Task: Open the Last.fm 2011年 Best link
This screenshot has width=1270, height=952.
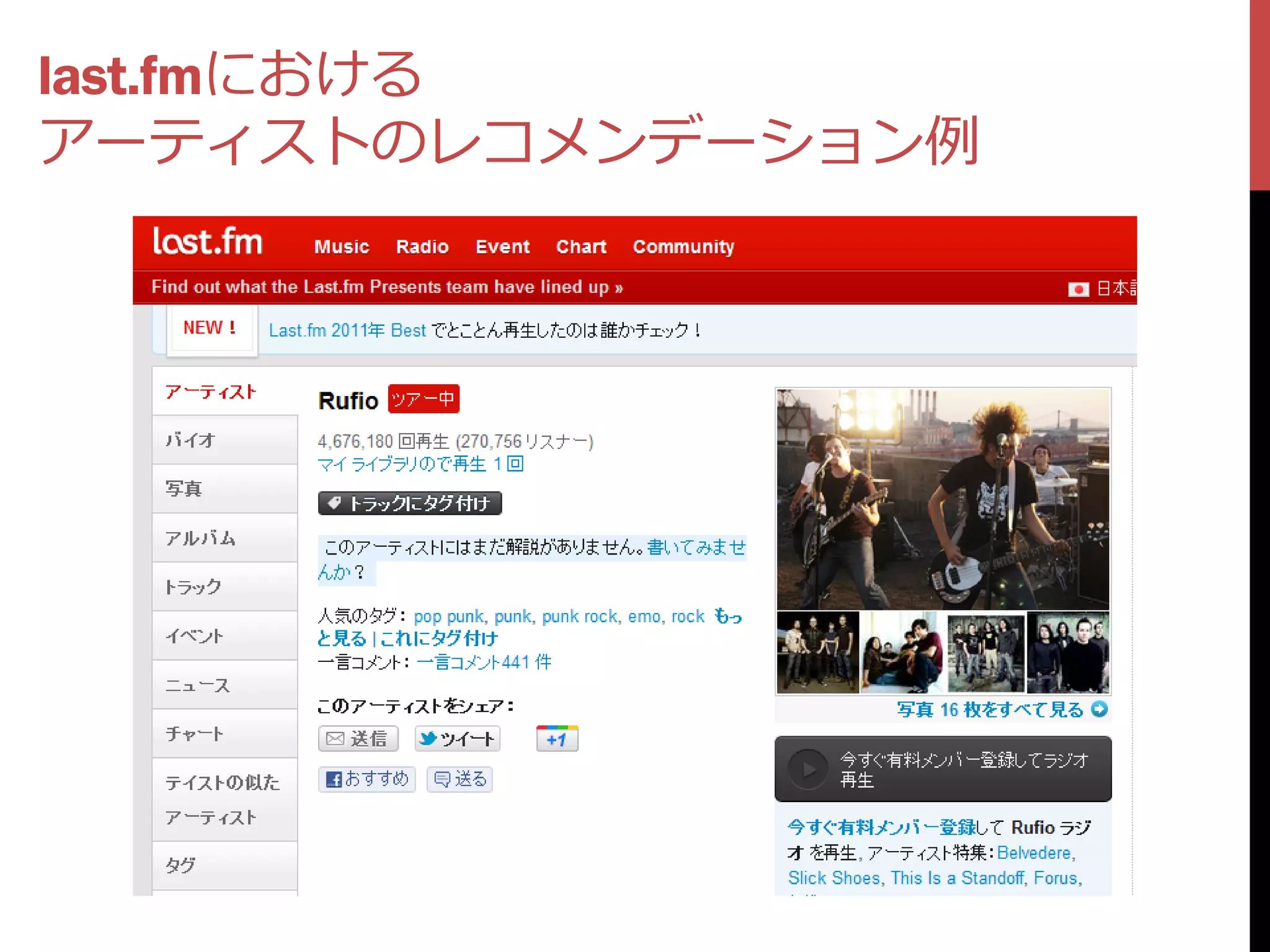Action: click(347, 330)
